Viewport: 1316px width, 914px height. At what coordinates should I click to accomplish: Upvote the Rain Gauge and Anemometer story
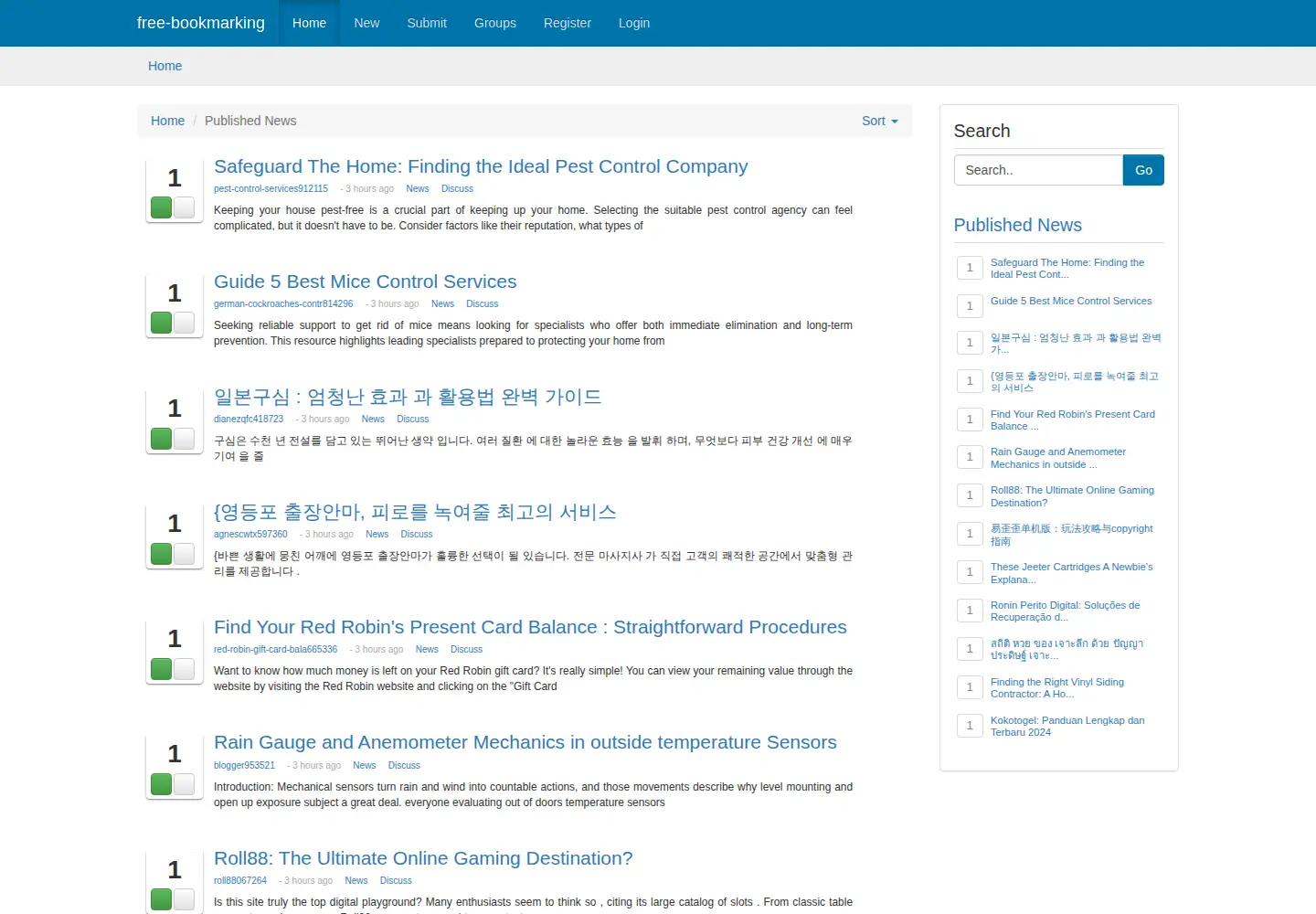[x=162, y=784]
